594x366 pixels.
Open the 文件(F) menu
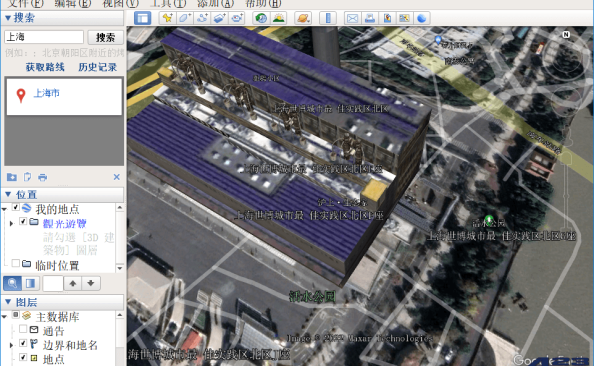click(x=26, y=4)
